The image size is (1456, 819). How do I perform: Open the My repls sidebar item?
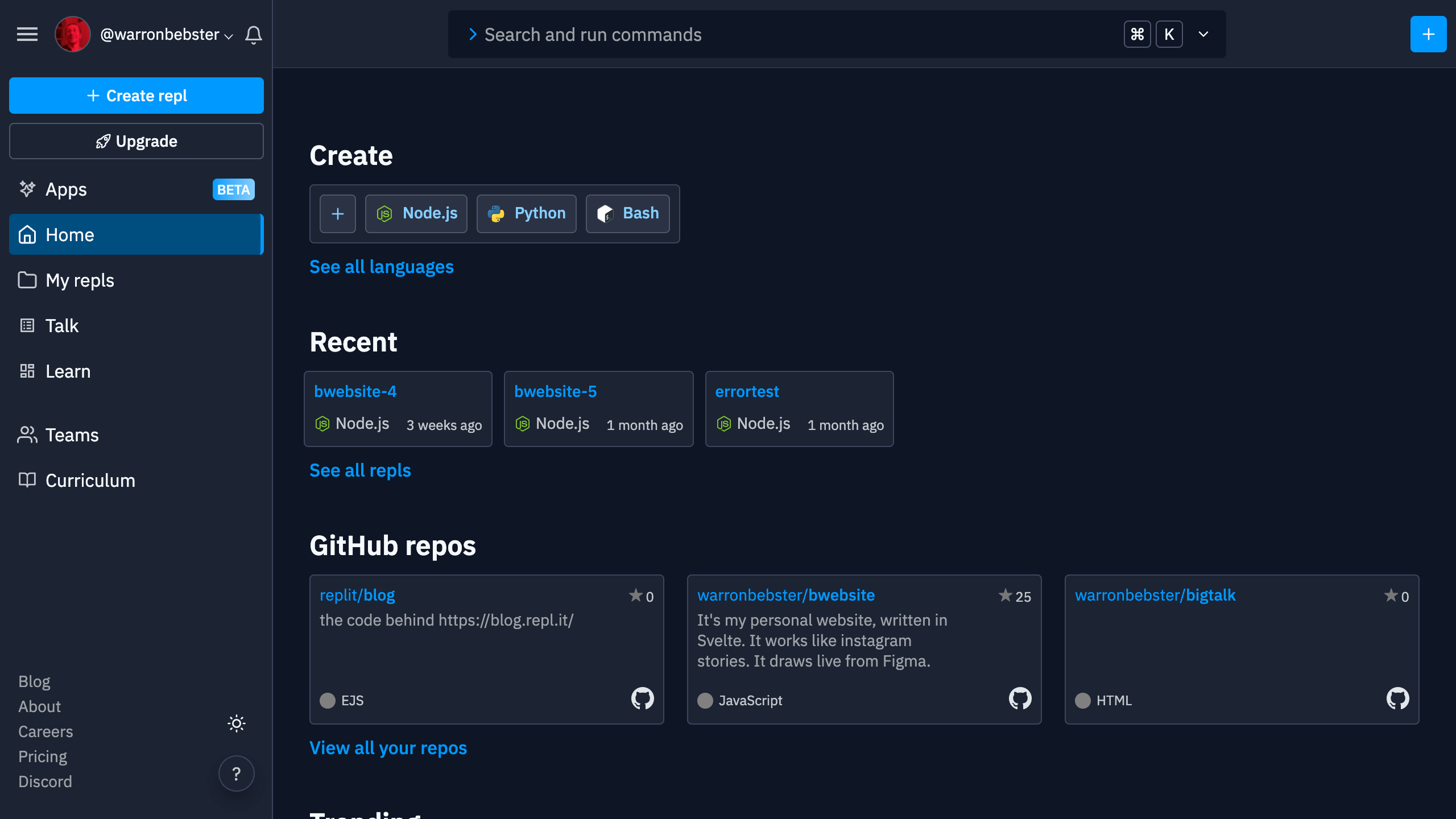(x=80, y=280)
